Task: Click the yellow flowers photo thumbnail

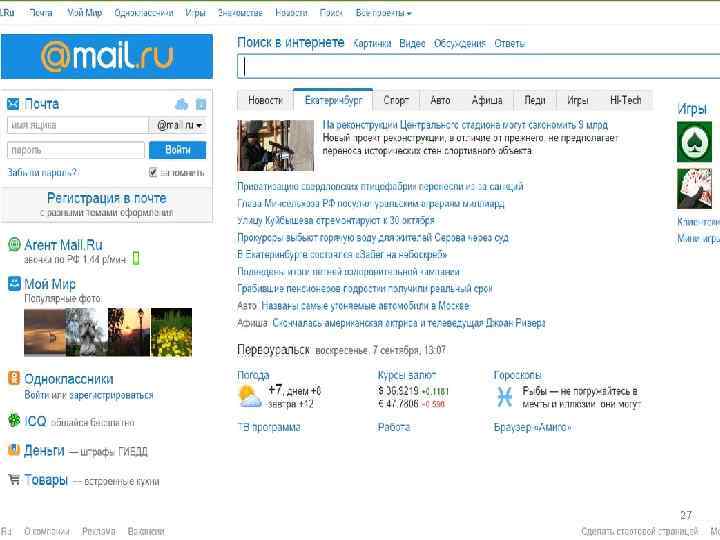Action: coord(172,332)
